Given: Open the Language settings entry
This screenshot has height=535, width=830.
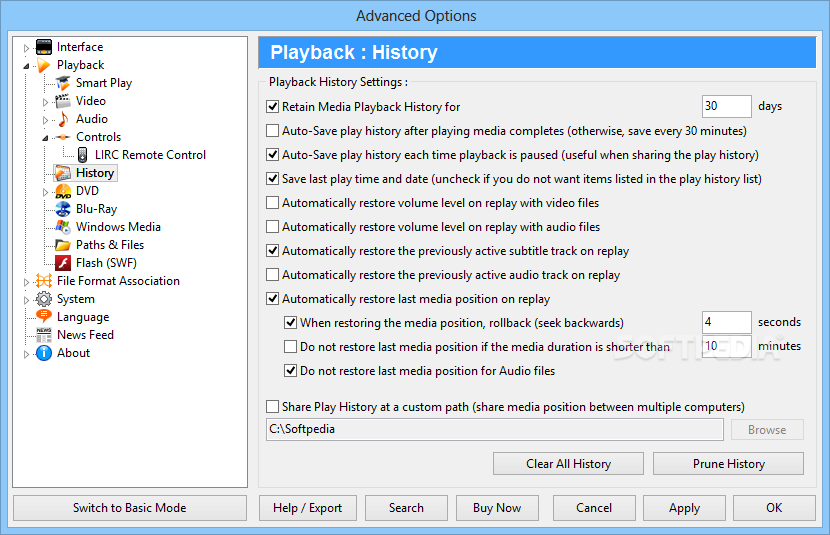Looking at the screenshot, I should coord(83,317).
